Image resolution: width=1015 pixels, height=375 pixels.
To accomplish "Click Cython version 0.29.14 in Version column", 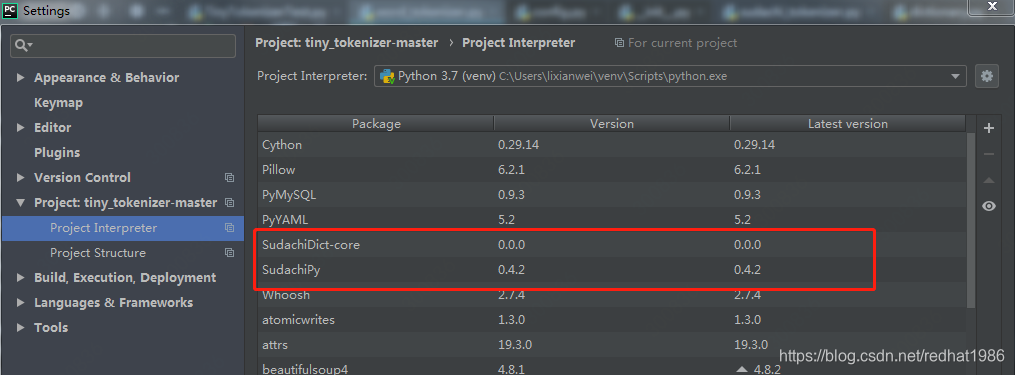I will pos(519,145).
